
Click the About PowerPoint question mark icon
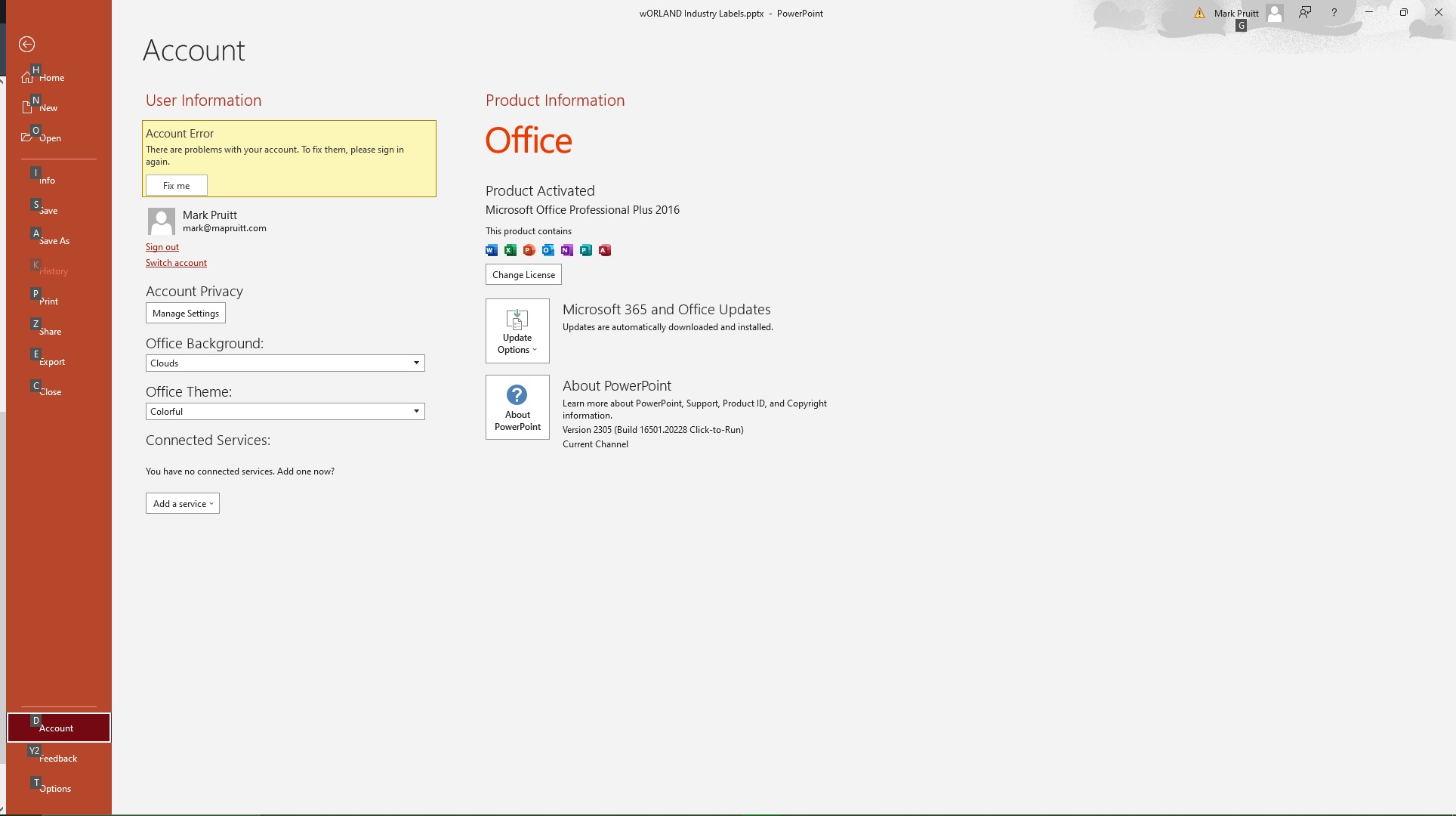point(516,394)
